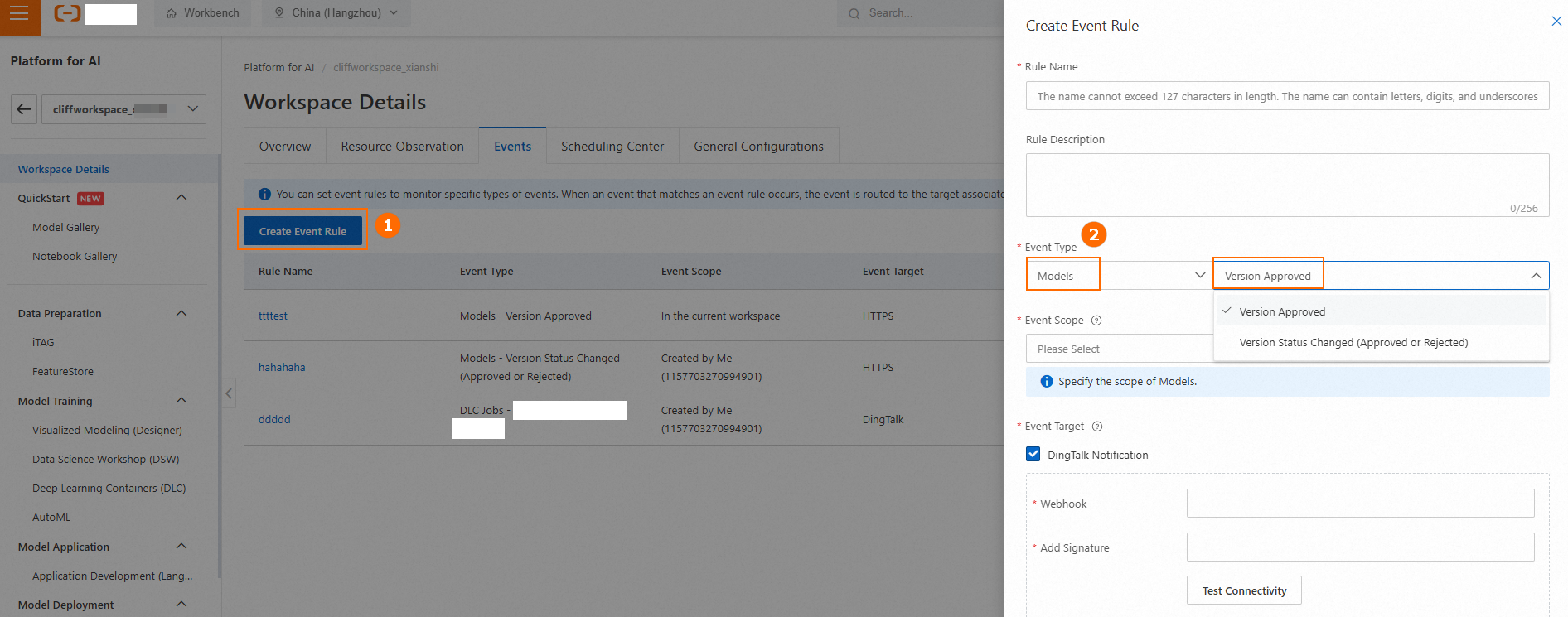This screenshot has width=1568, height=617.
Task: Click the Event Target help icon
Action: [x=1097, y=427]
